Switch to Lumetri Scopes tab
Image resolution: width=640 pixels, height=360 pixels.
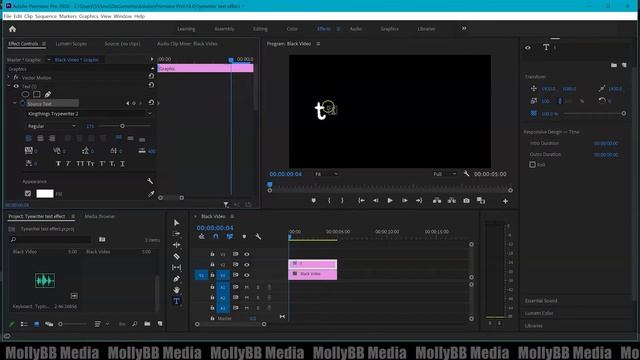(x=71, y=44)
